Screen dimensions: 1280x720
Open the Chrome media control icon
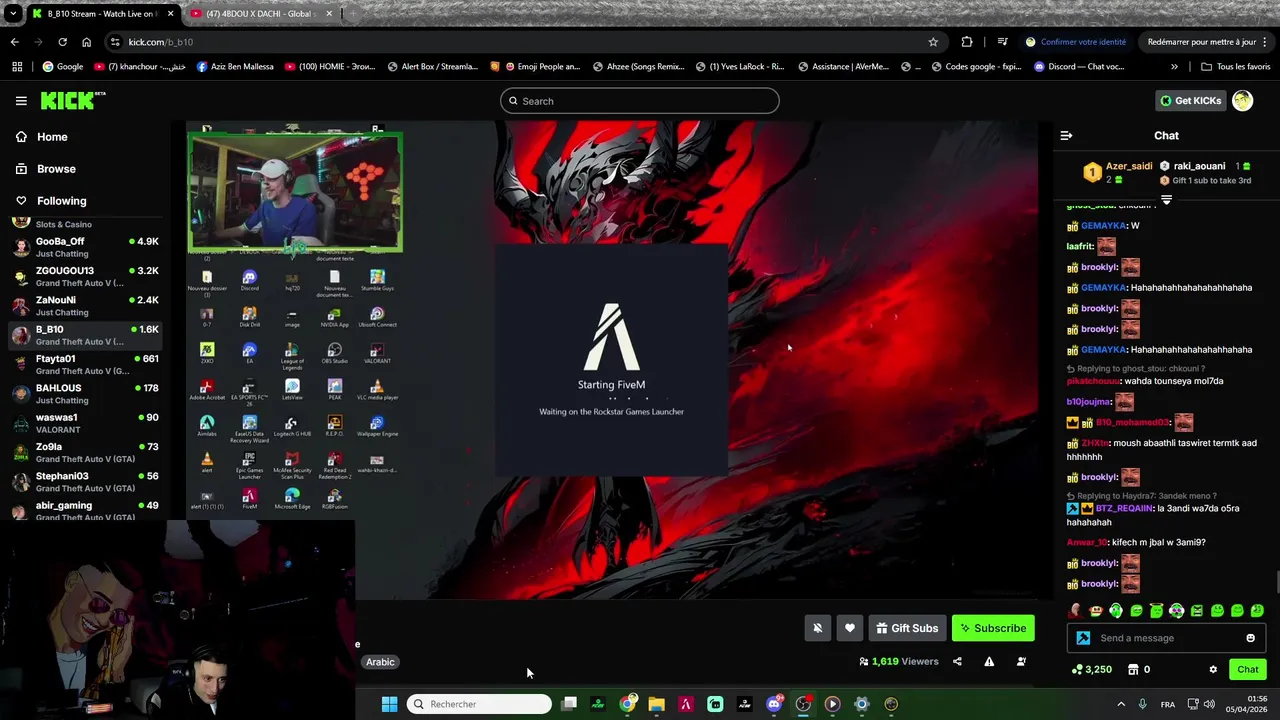tap(1002, 42)
